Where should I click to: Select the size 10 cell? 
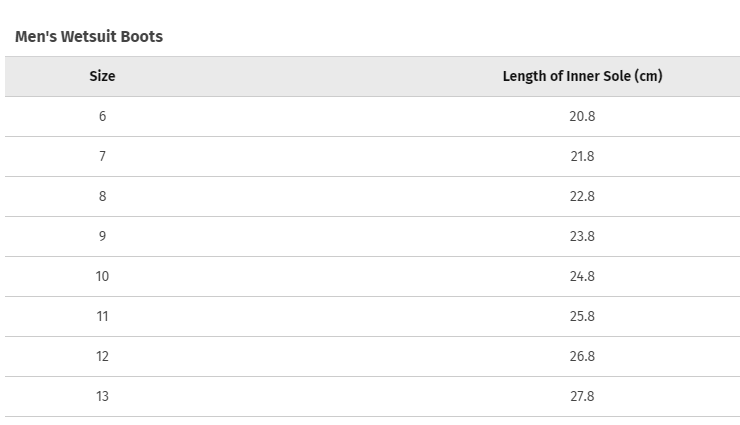tap(102, 276)
